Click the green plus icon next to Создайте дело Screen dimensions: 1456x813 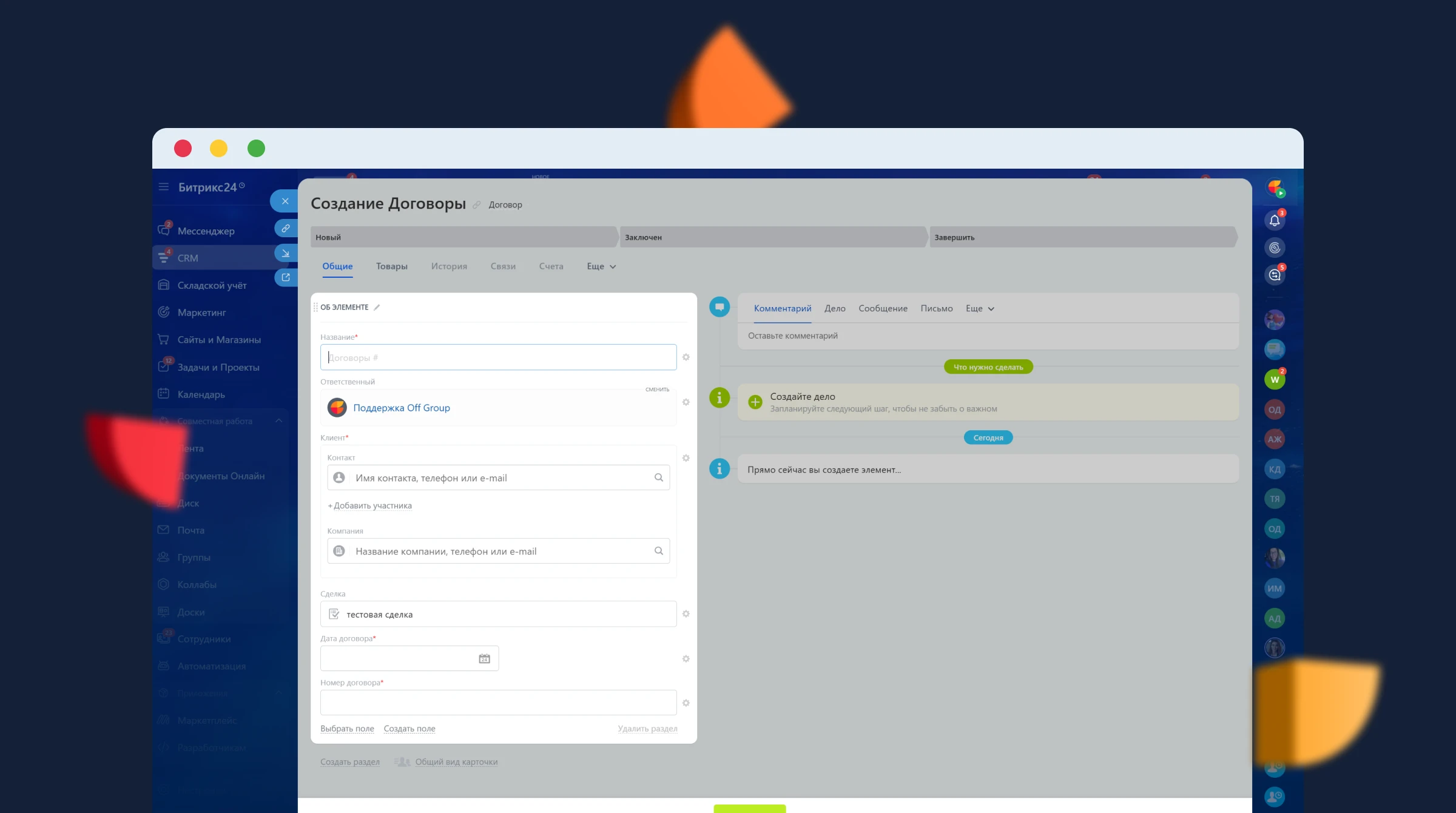click(755, 402)
